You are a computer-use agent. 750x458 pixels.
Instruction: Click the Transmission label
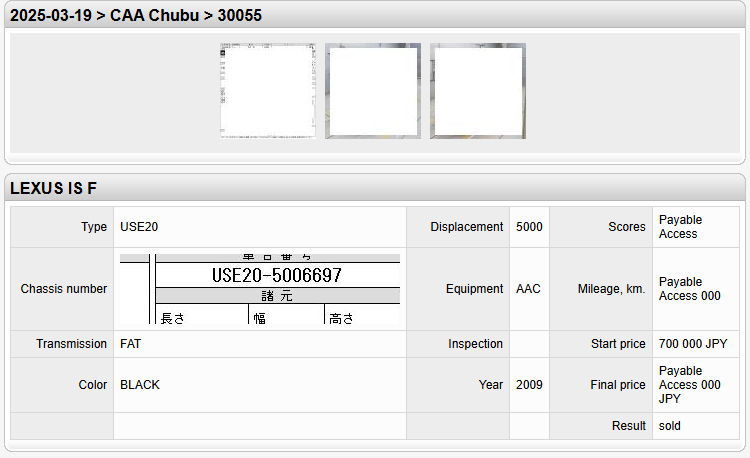(x=71, y=344)
